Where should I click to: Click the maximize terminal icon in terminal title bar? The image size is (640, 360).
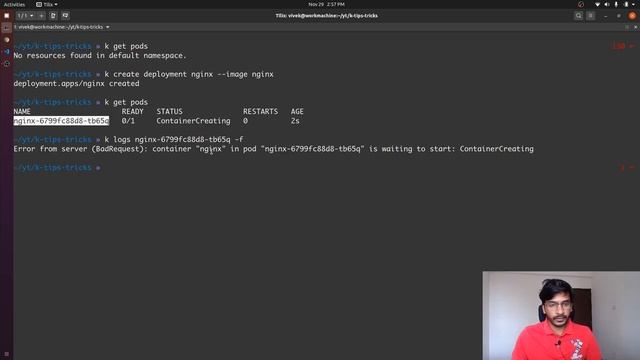coord(627,27)
